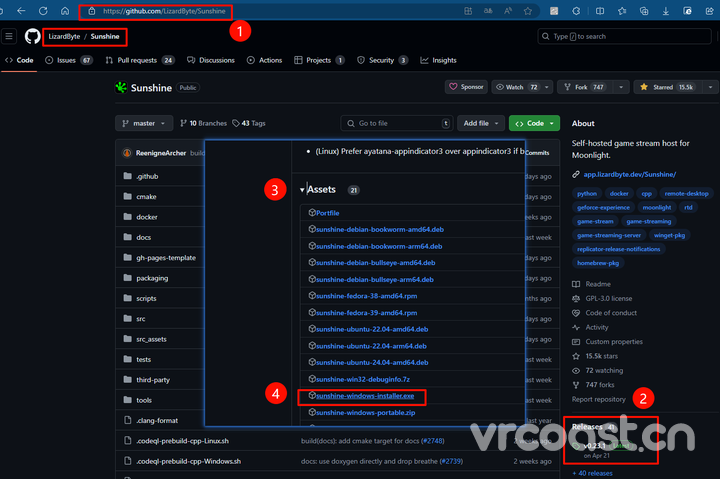This screenshot has width=720, height=479.
Task: Open the GPL-3.0 license link
Action: [x=608, y=299]
